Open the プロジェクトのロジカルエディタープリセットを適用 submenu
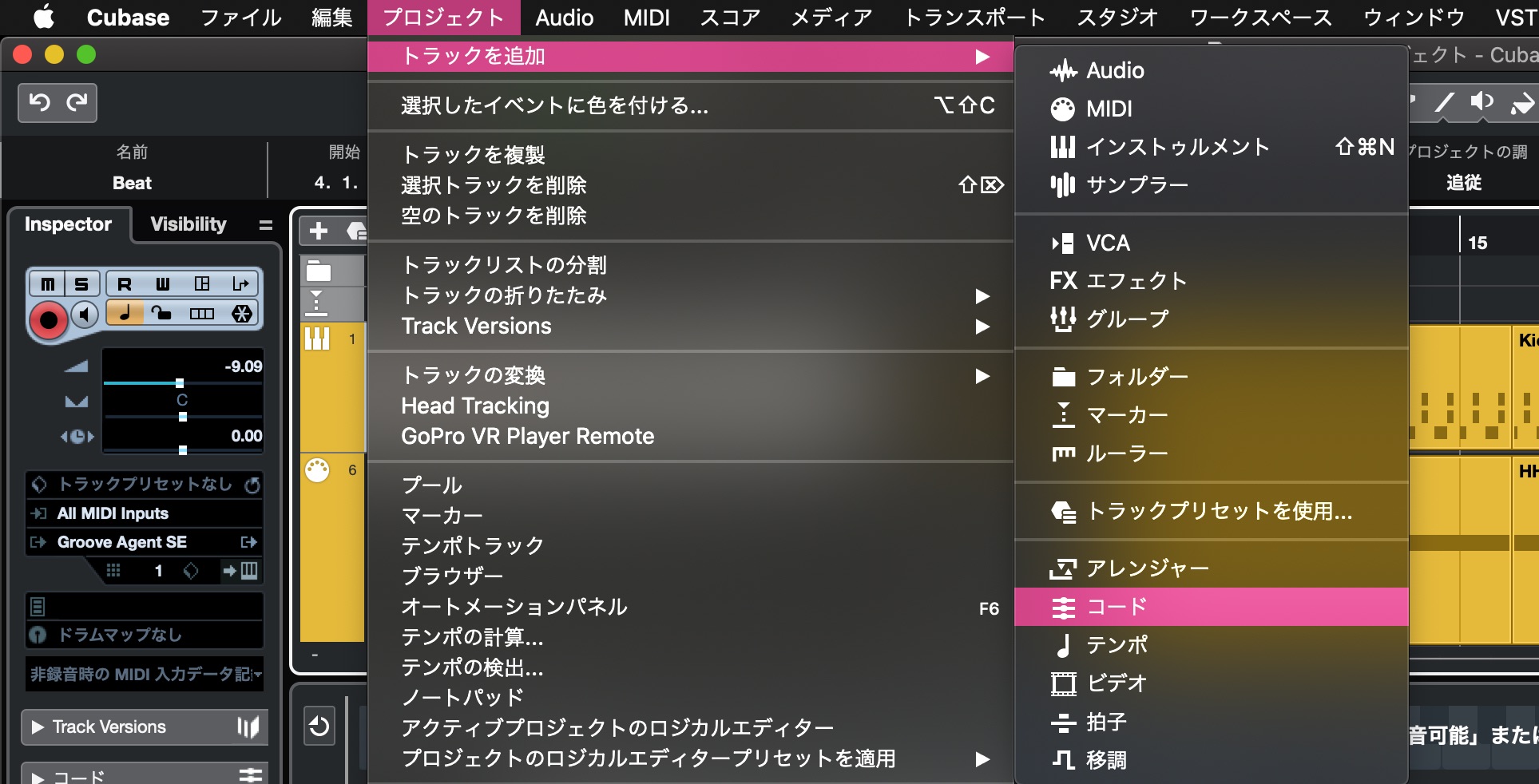The image size is (1539, 784). (x=691, y=758)
